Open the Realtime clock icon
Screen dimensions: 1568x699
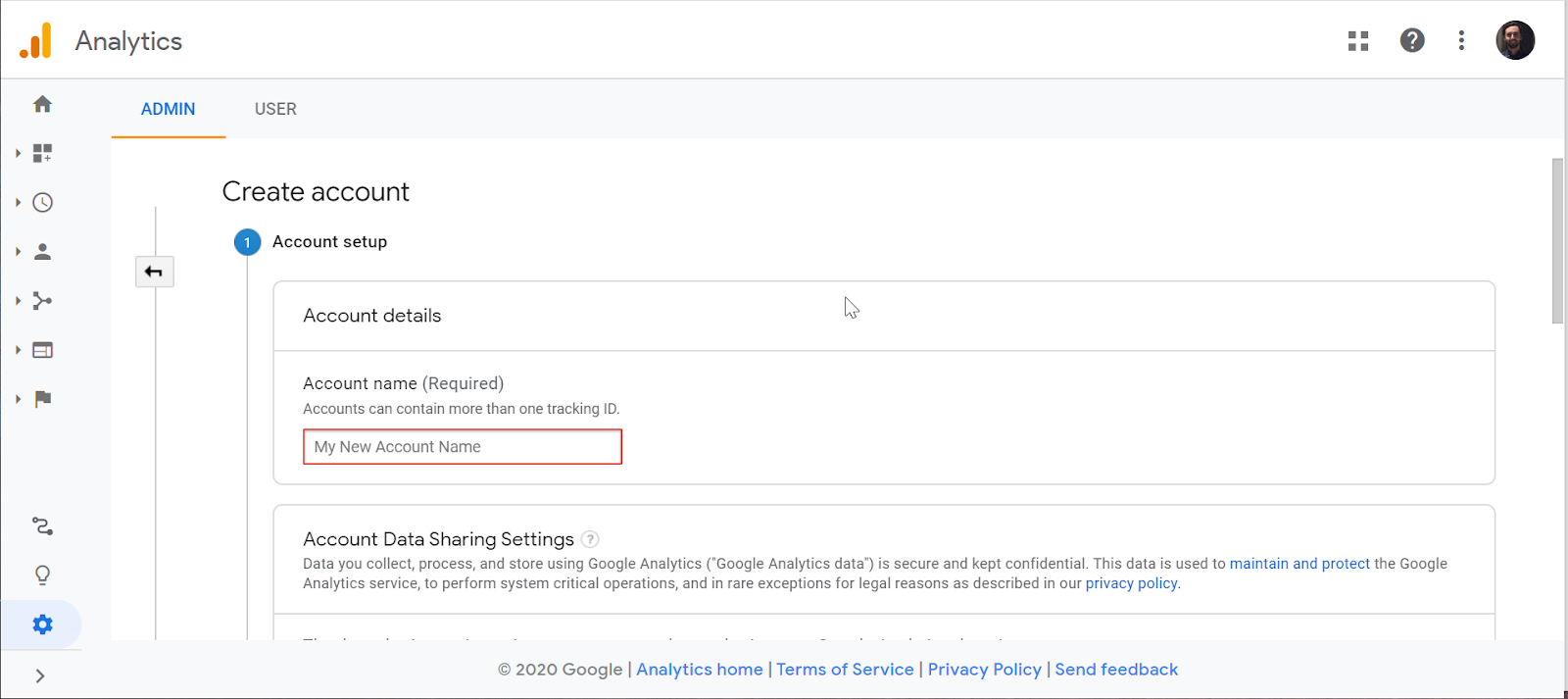point(42,203)
